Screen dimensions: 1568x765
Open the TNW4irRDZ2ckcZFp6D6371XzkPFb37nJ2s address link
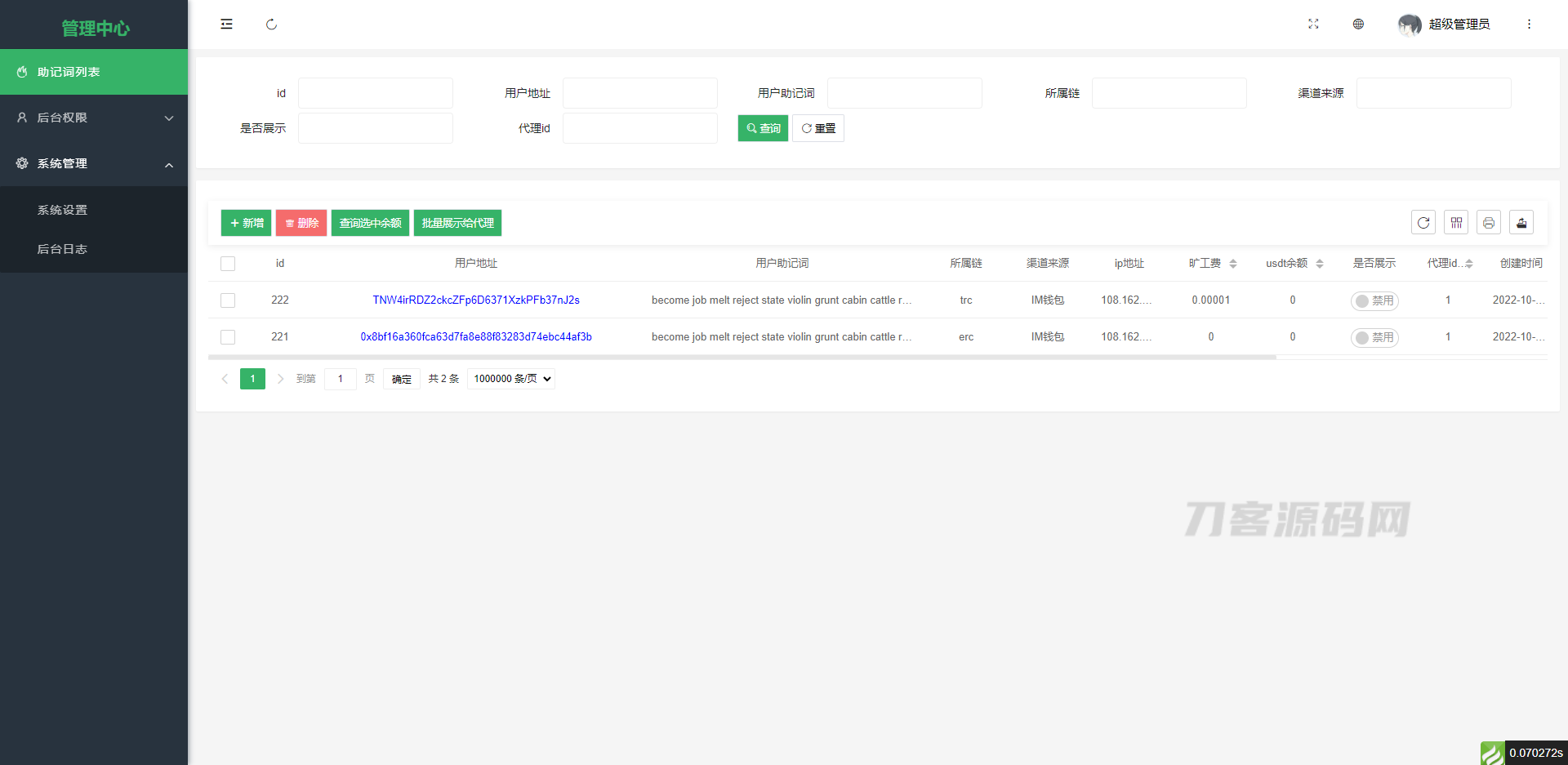coord(476,300)
